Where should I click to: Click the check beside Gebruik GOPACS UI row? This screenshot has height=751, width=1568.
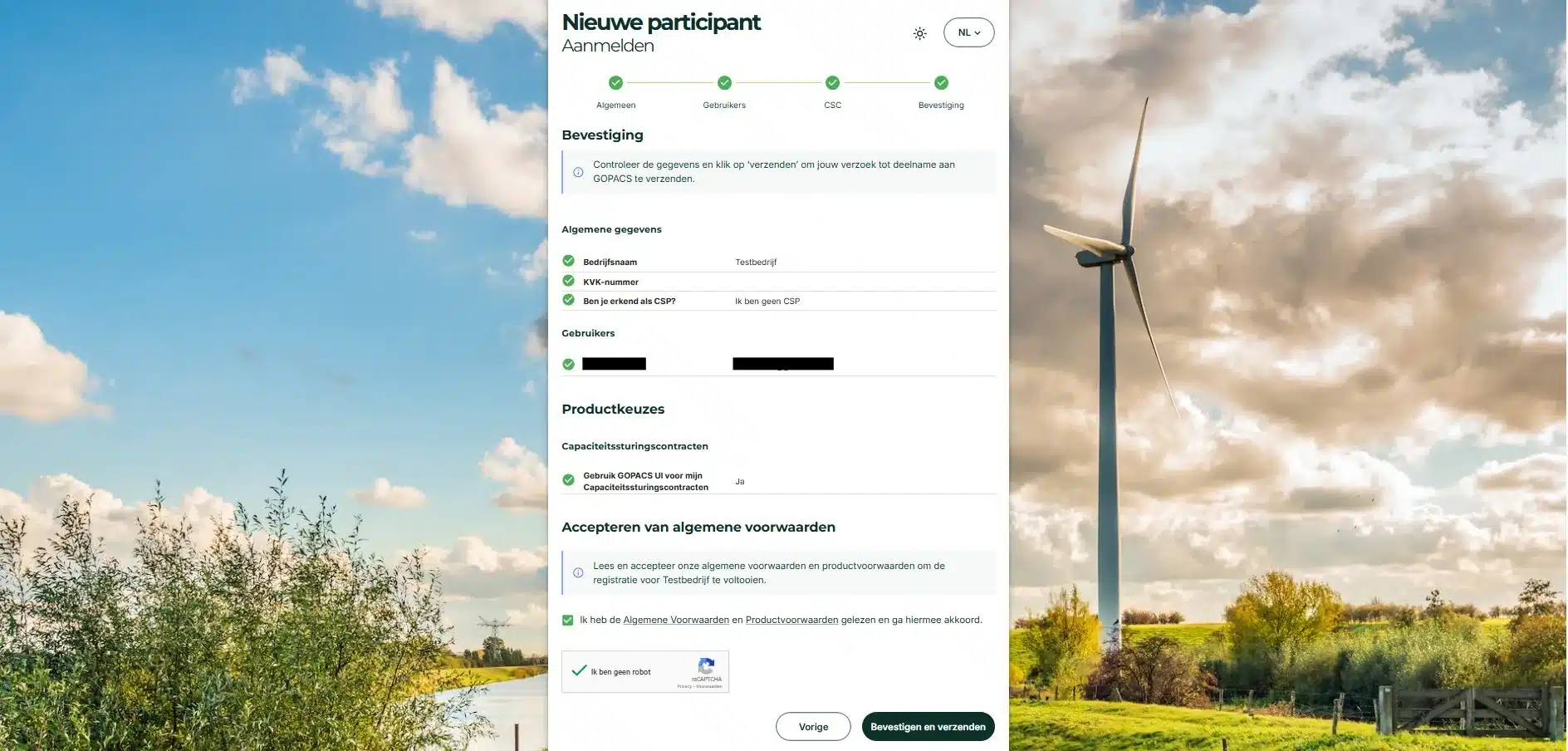point(568,480)
